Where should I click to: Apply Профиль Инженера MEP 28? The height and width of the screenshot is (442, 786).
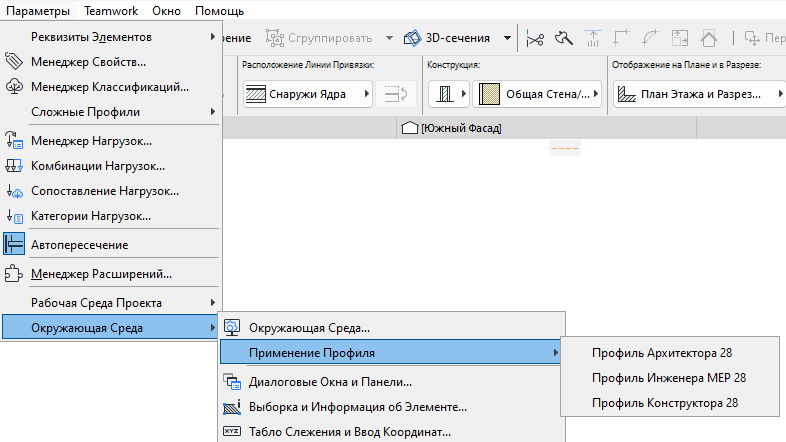point(670,378)
